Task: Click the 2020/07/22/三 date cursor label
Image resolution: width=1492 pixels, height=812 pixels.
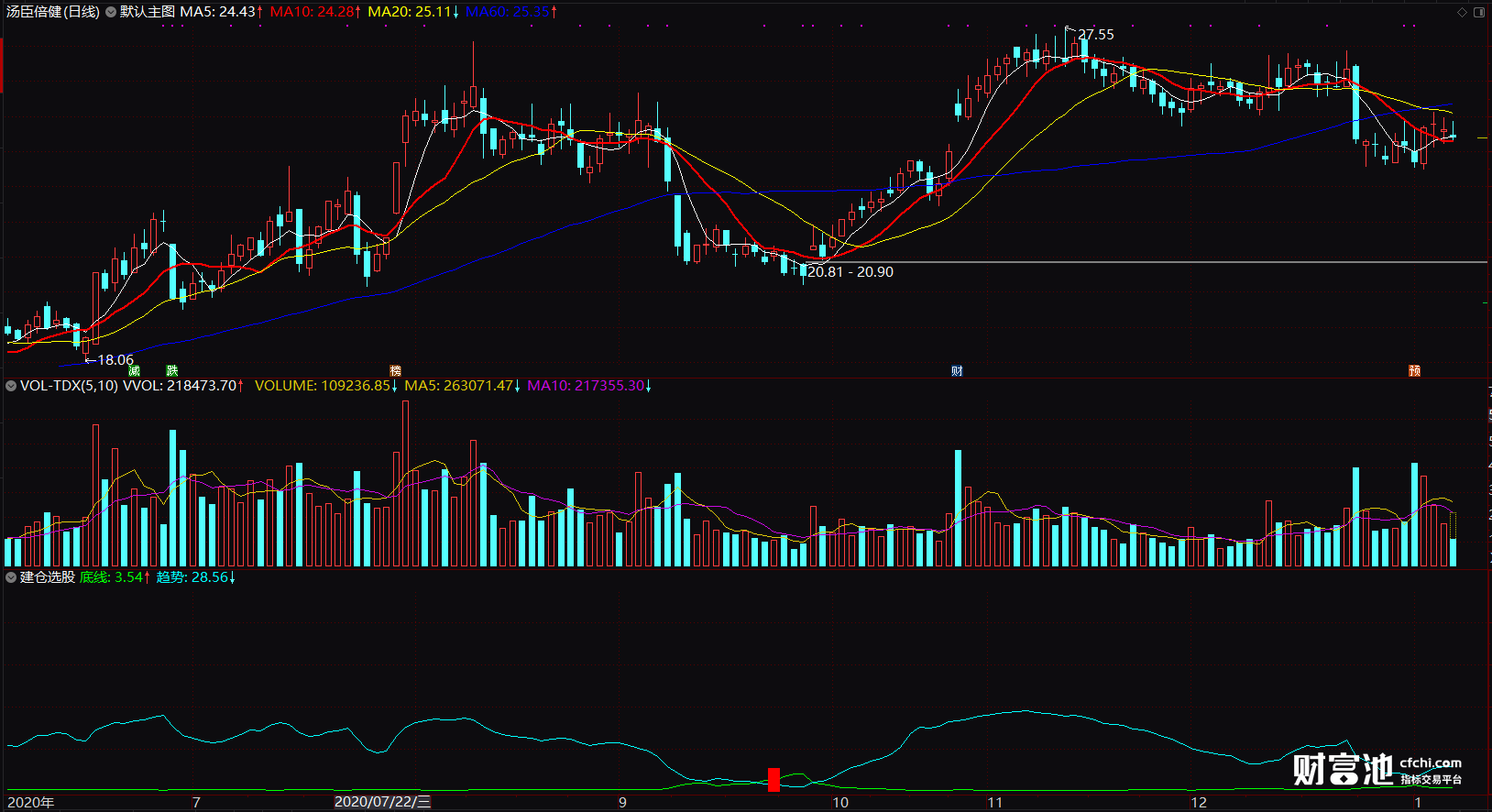Action: [x=382, y=802]
